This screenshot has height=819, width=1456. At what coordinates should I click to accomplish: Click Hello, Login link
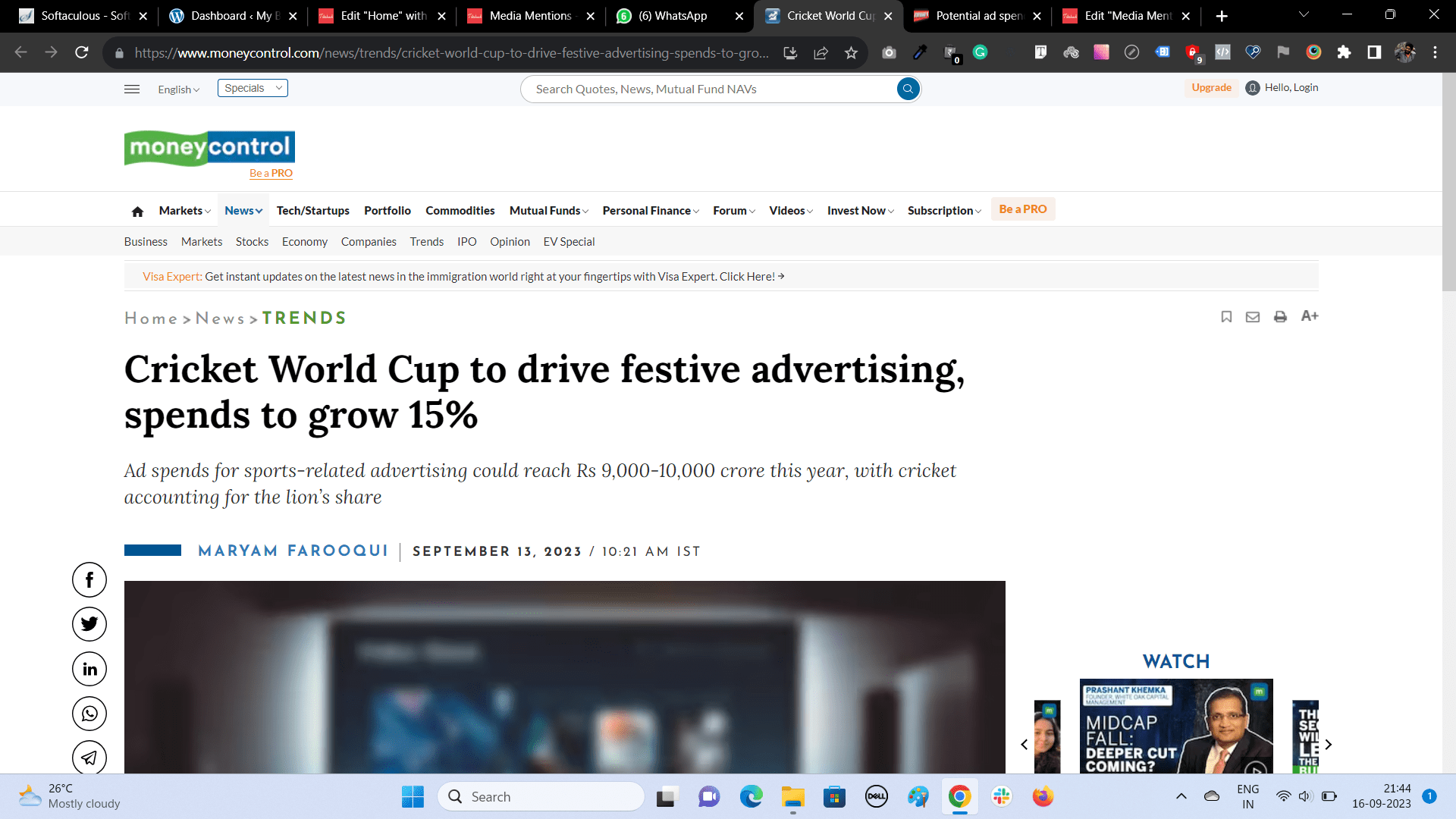coord(1291,88)
